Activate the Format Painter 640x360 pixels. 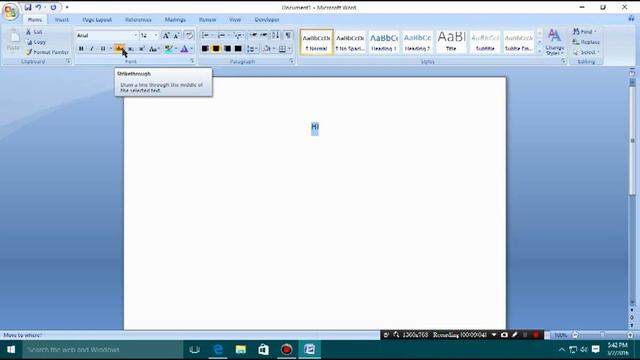coord(47,52)
